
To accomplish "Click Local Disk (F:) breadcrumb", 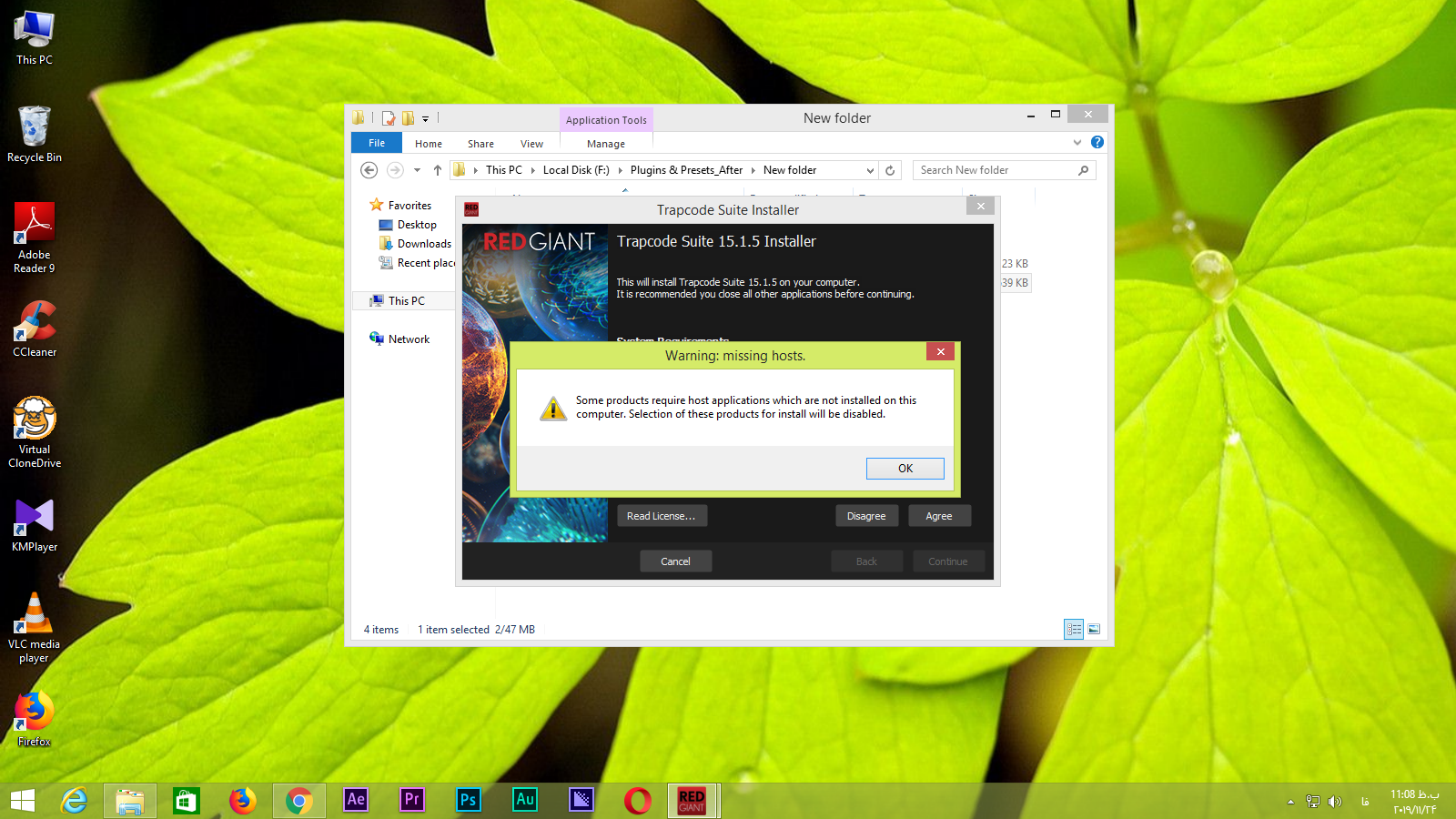I will [576, 170].
